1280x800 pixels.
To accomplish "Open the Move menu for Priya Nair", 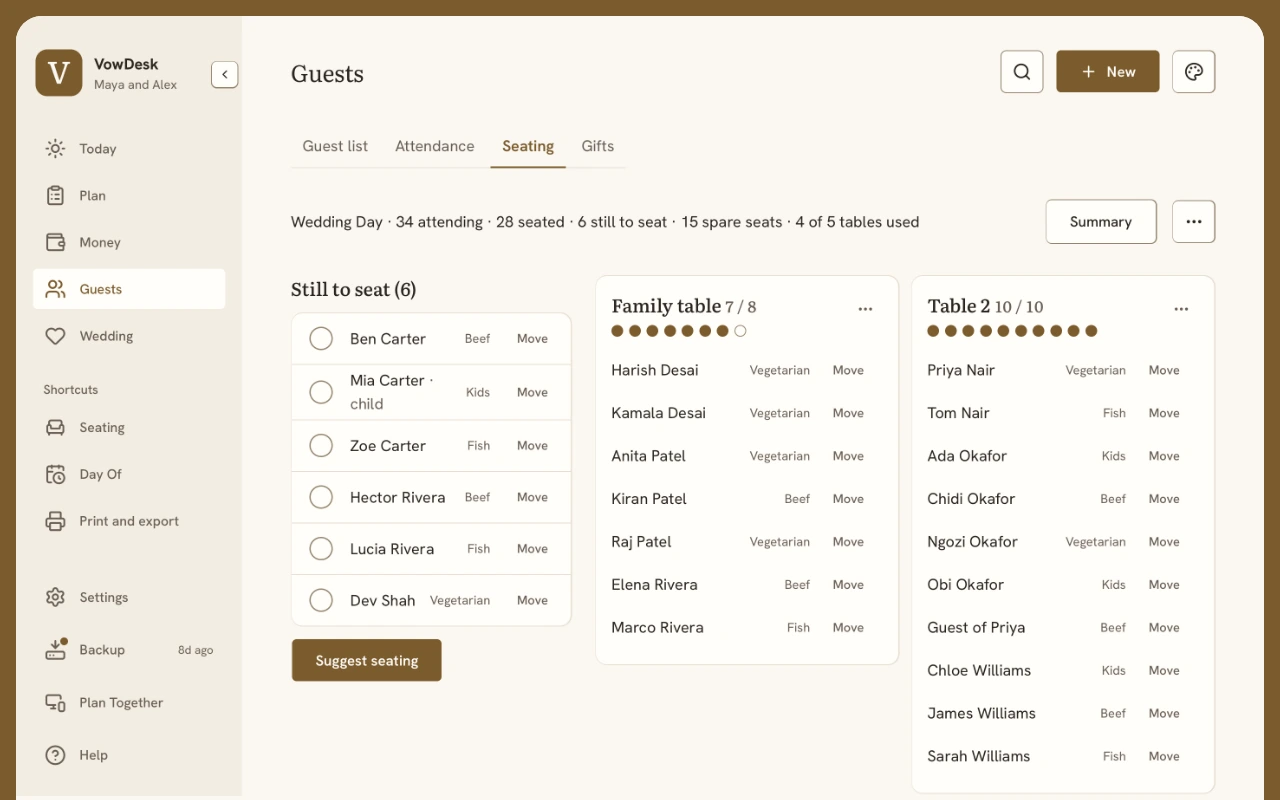I will tap(1164, 370).
